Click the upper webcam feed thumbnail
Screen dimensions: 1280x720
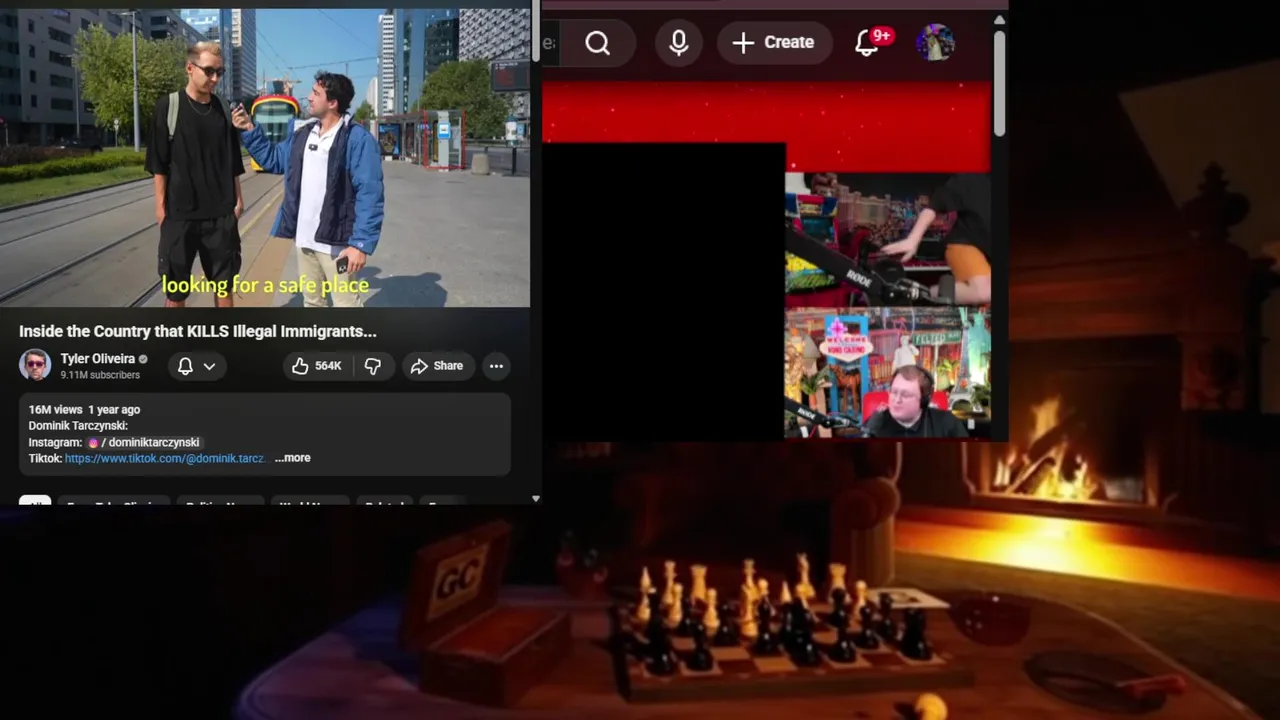pyautogui.click(x=888, y=239)
